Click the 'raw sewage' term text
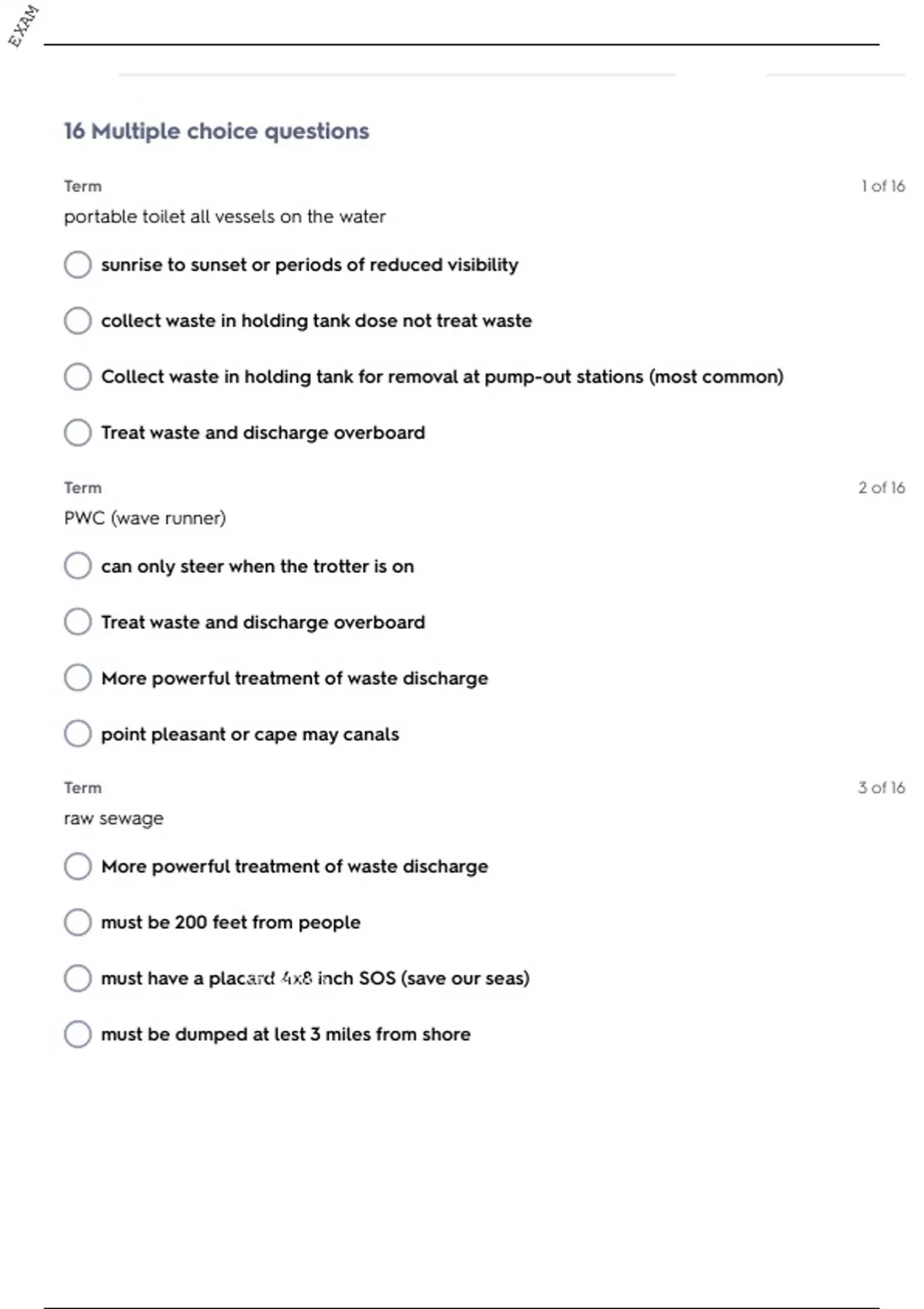The height and width of the screenshot is (1309, 924). pyautogui.click(x=113, y=819)
